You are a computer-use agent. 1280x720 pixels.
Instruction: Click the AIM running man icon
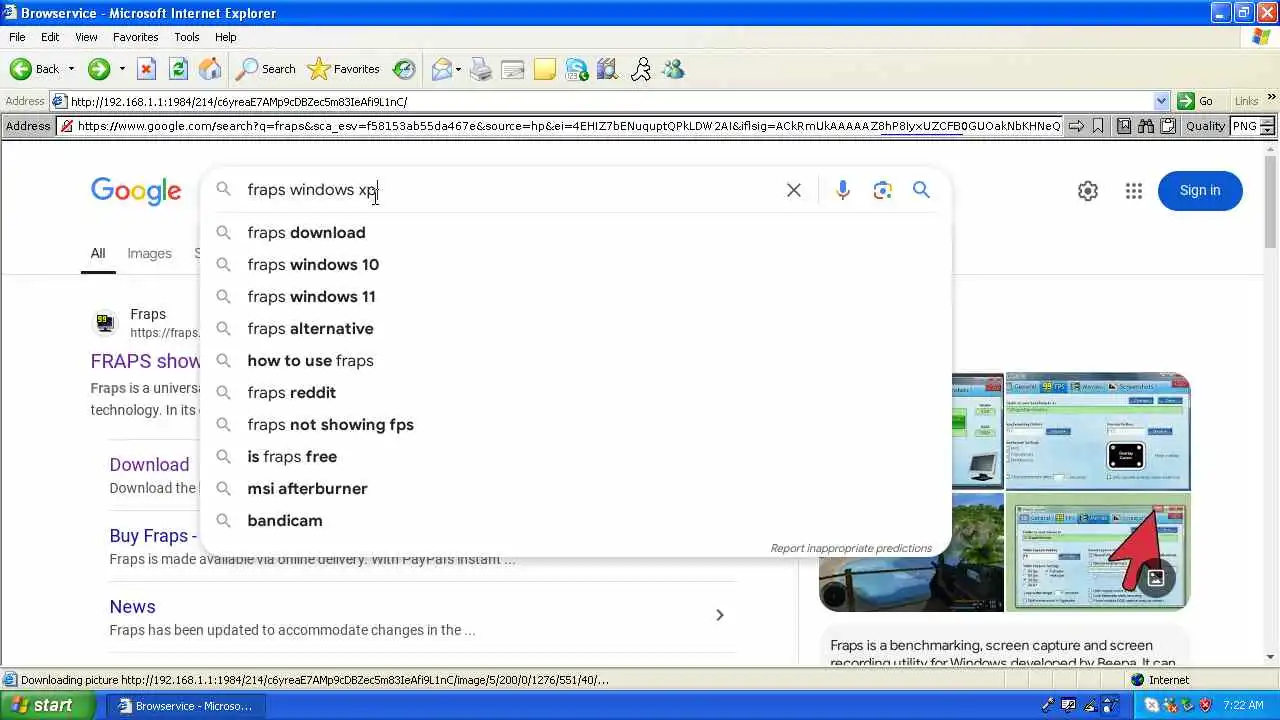pos(641,69)
